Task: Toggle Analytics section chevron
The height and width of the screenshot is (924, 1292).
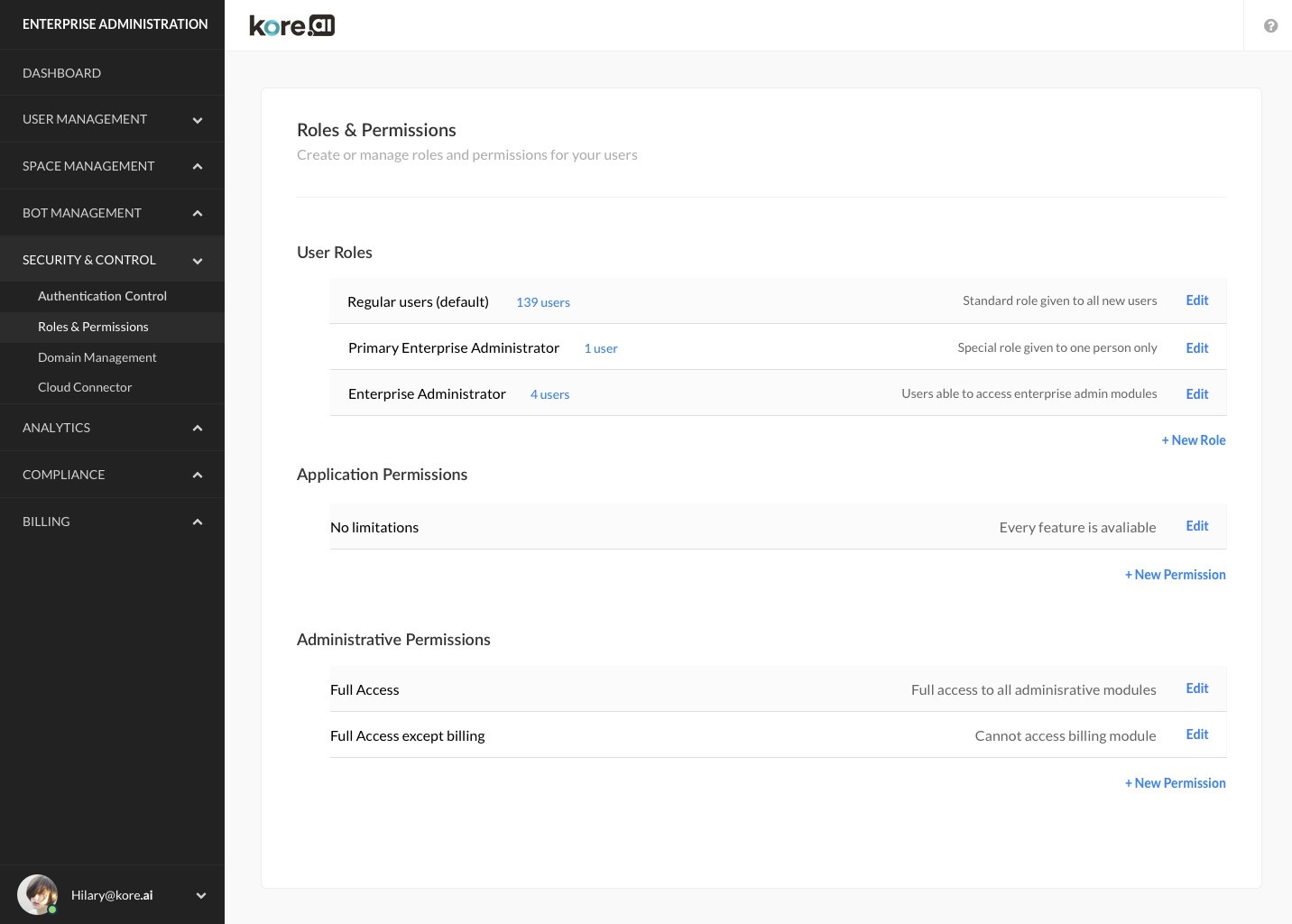Action: click(x=198, y=429)
